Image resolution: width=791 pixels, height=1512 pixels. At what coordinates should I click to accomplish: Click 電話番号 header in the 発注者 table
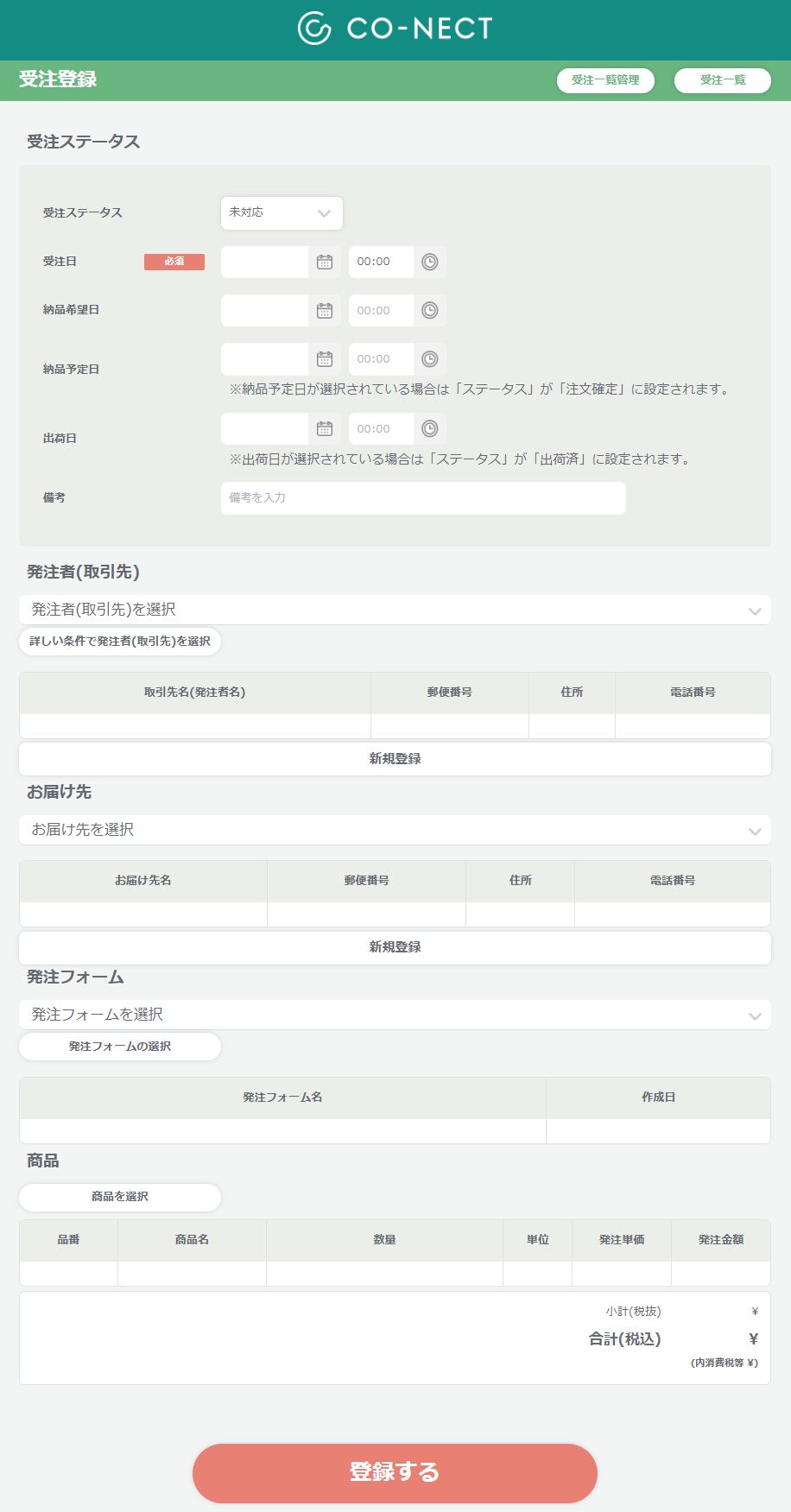coord(693,693)
